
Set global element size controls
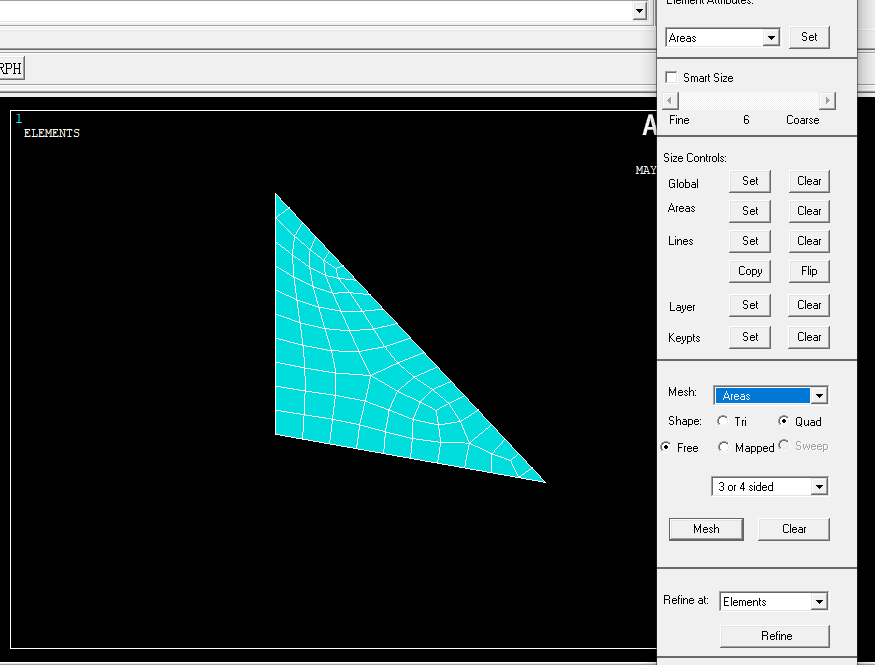750,181
